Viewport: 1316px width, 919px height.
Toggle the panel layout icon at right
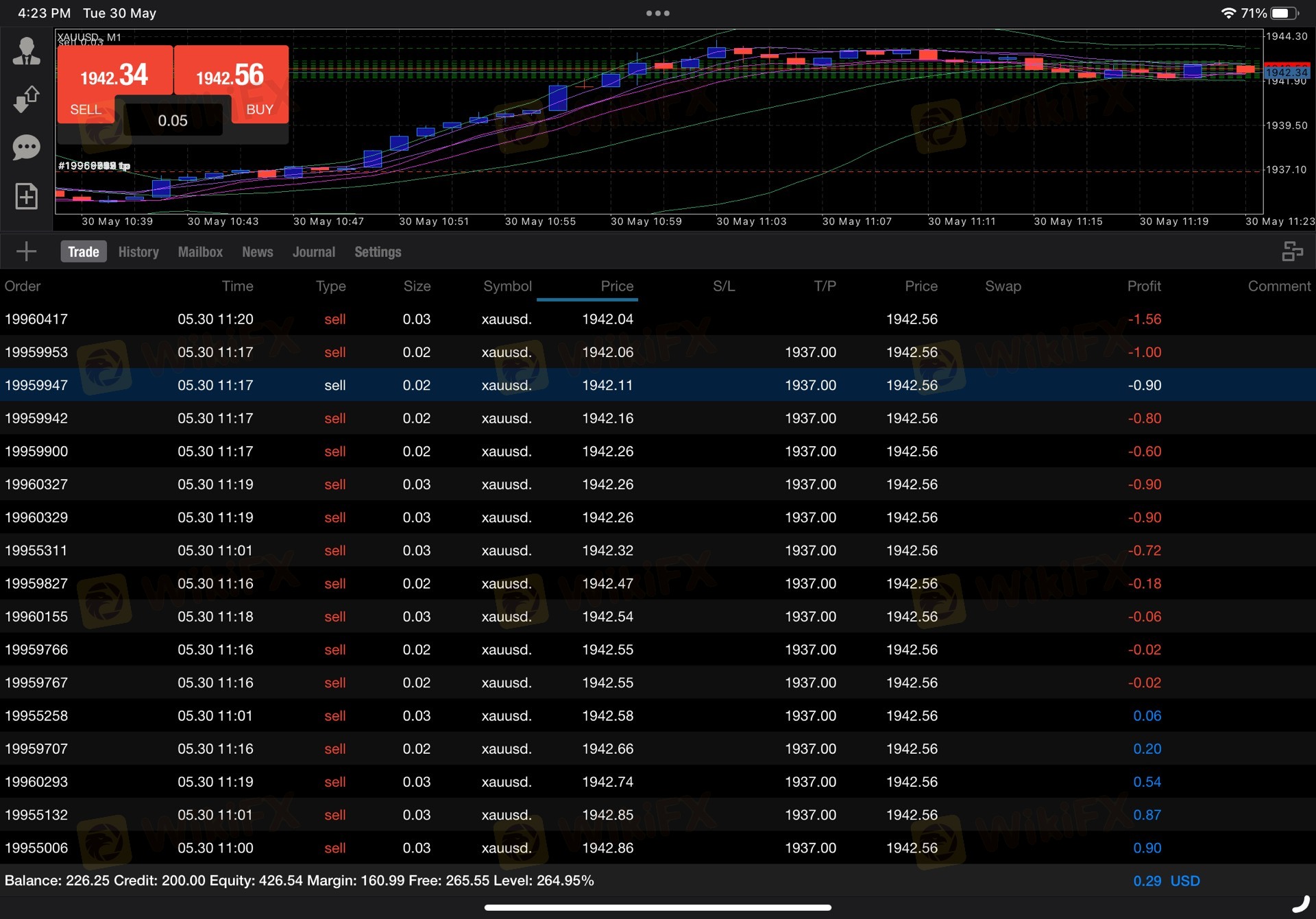(x=1292, y=252)
